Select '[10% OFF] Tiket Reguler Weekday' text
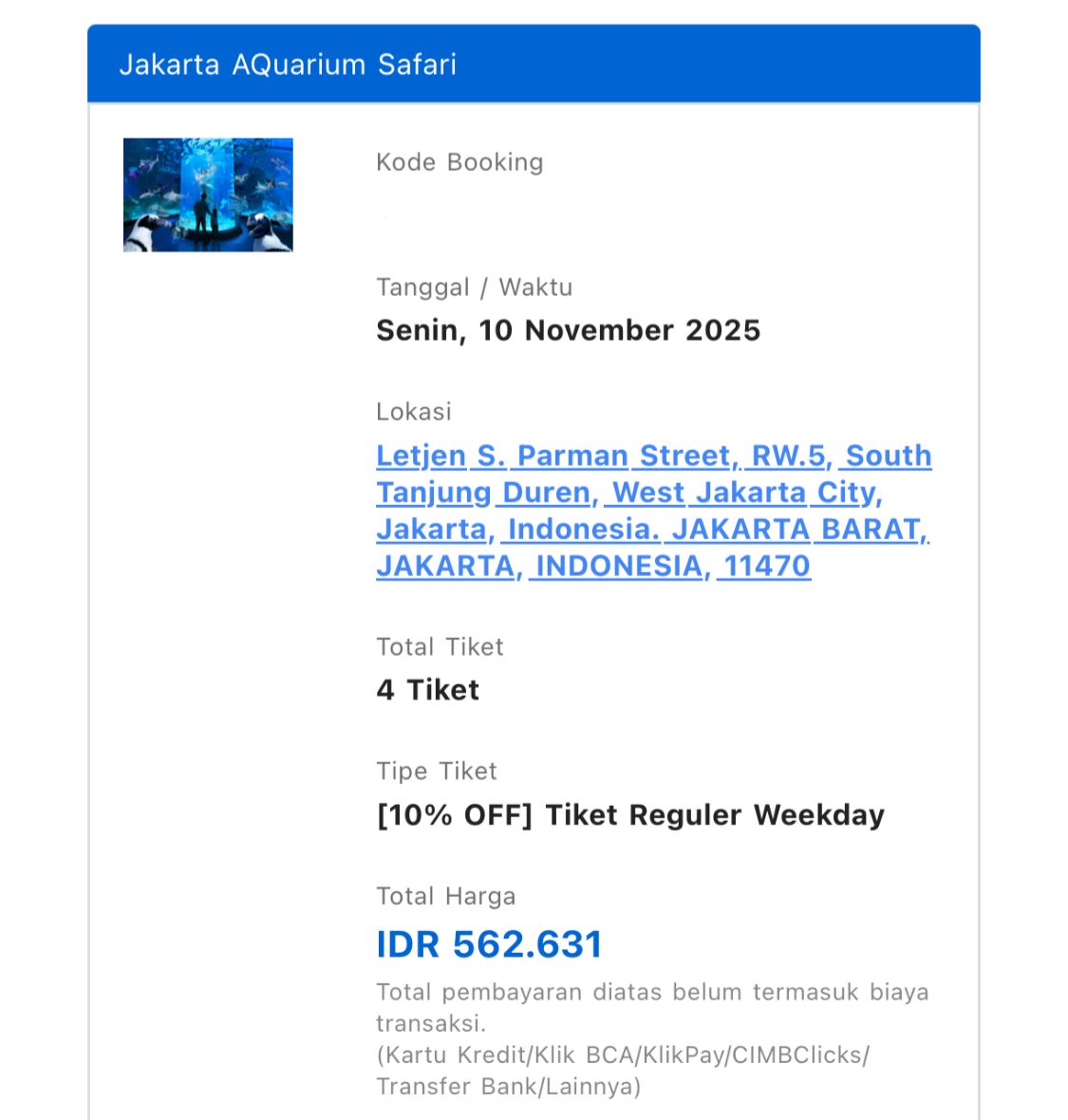 630,815
